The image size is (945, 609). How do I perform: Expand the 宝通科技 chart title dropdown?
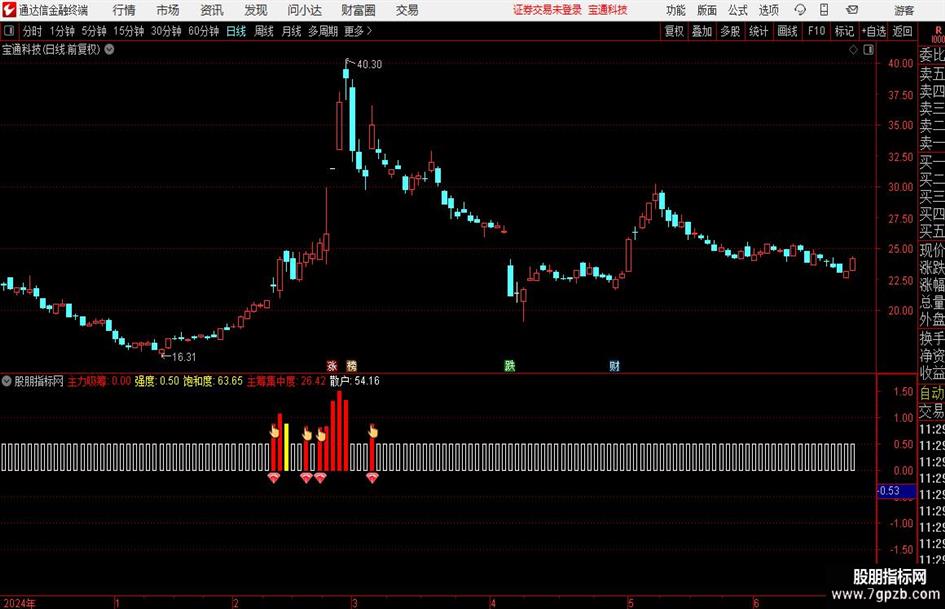point(110,49)
